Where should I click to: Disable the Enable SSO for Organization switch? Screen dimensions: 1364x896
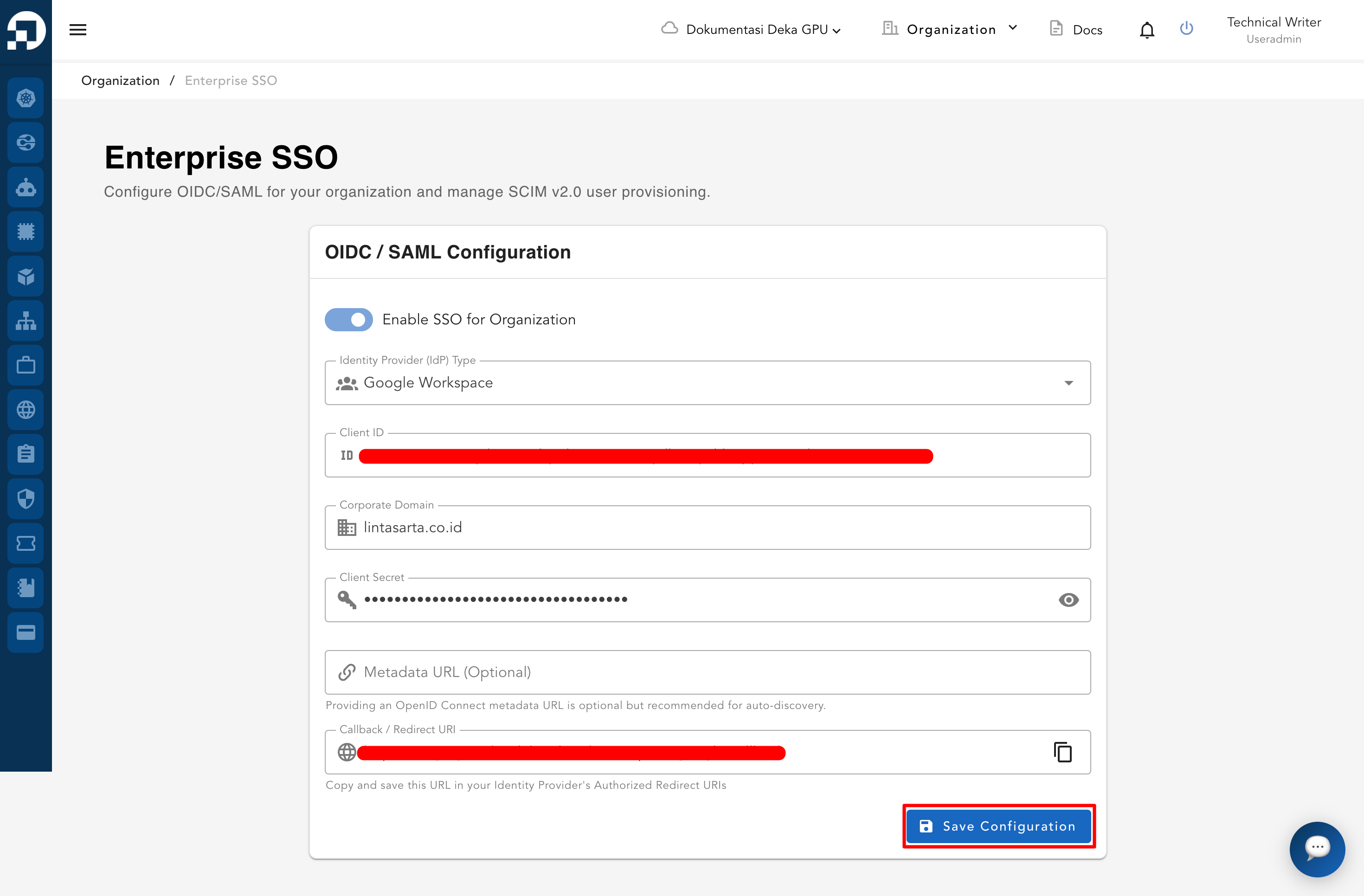coord(348,319)
